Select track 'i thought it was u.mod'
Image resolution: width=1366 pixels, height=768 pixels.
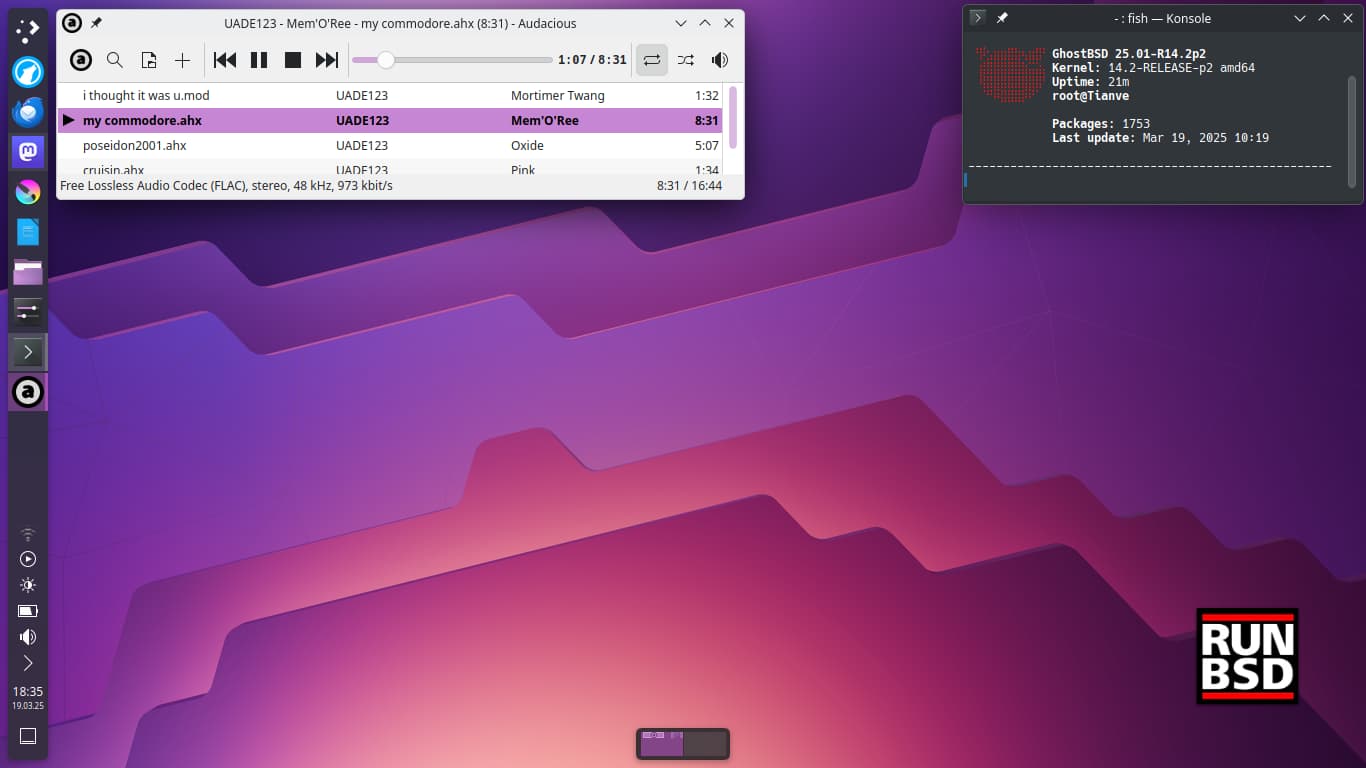pos(390,95)
